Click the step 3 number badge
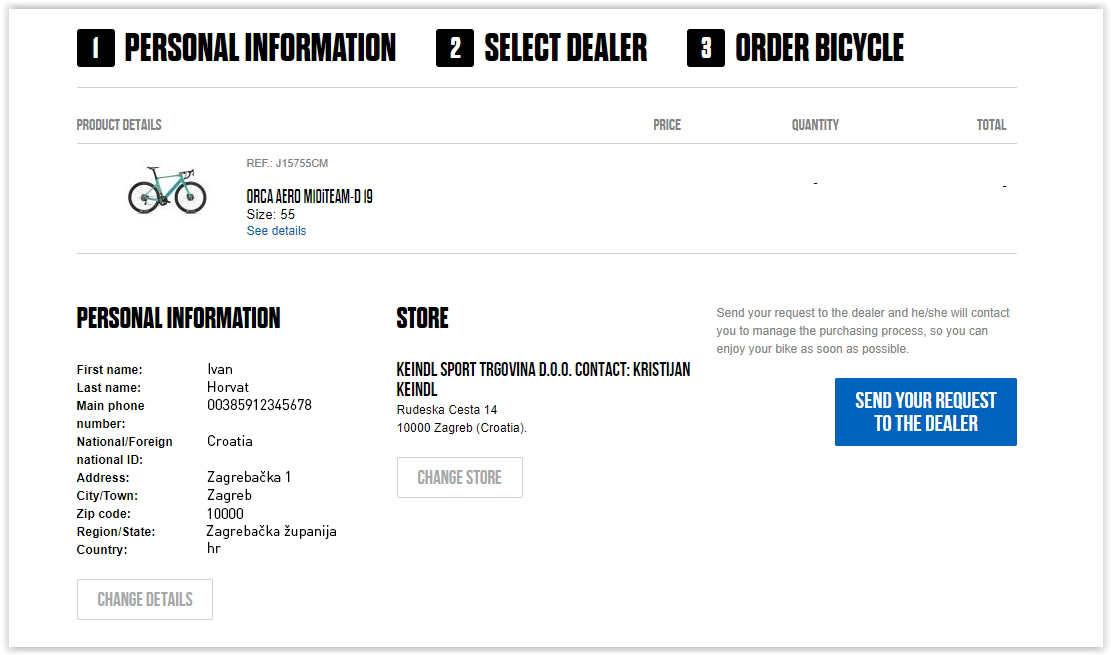 (x=706, y=48)
